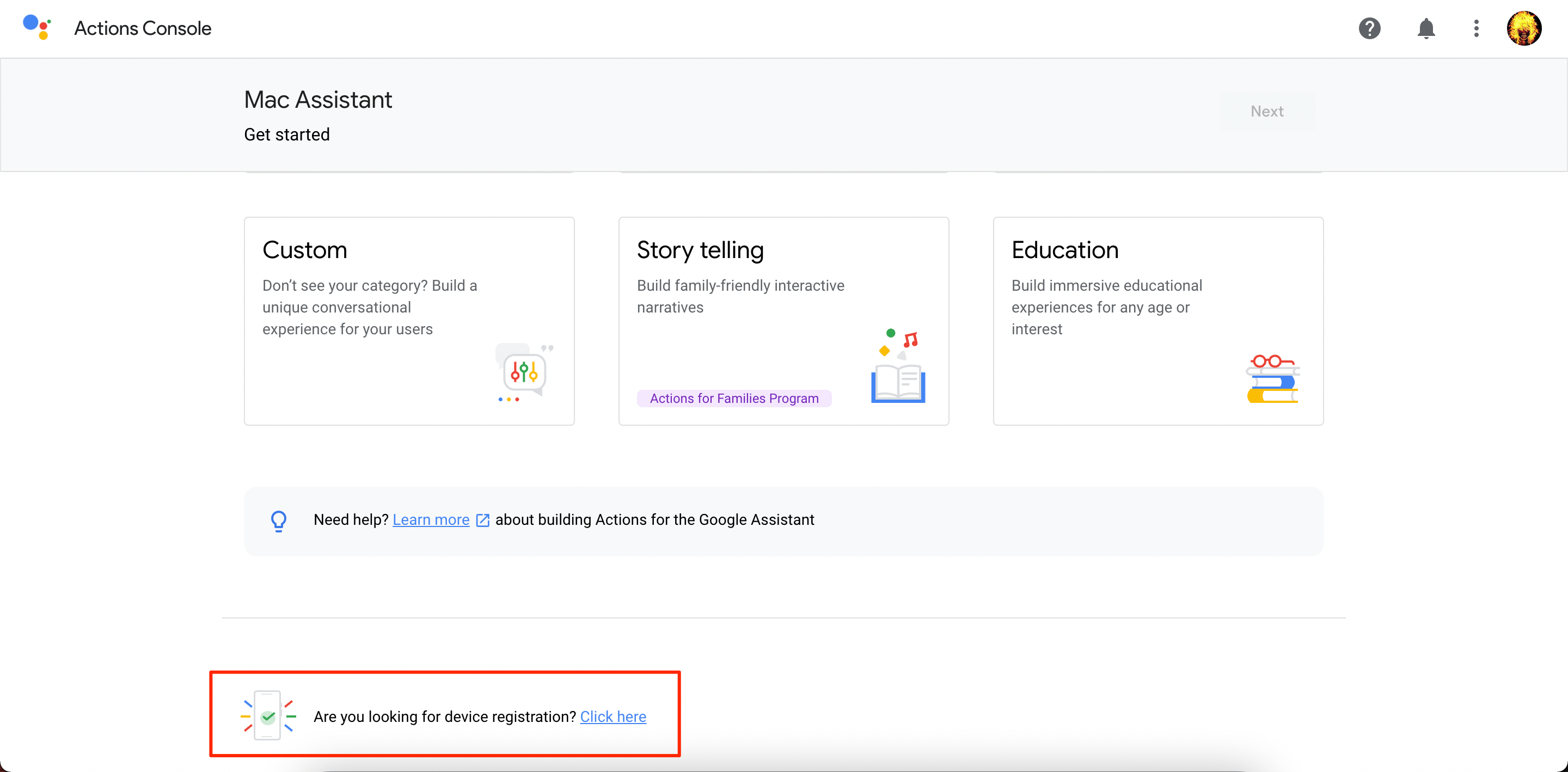Click the Actions for Families Program badge
Screen dimensions: 1568x772
point(733,398)
